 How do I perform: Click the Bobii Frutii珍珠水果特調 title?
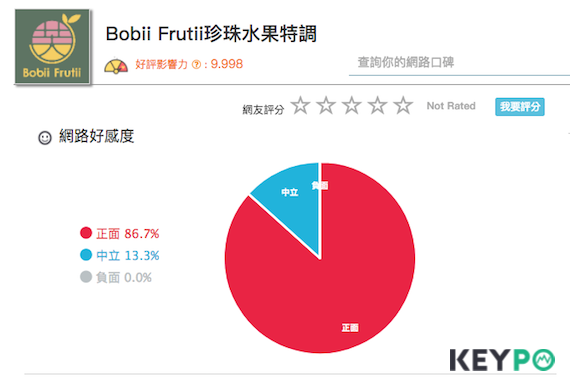pyautogui.click(x=211, y=34)
